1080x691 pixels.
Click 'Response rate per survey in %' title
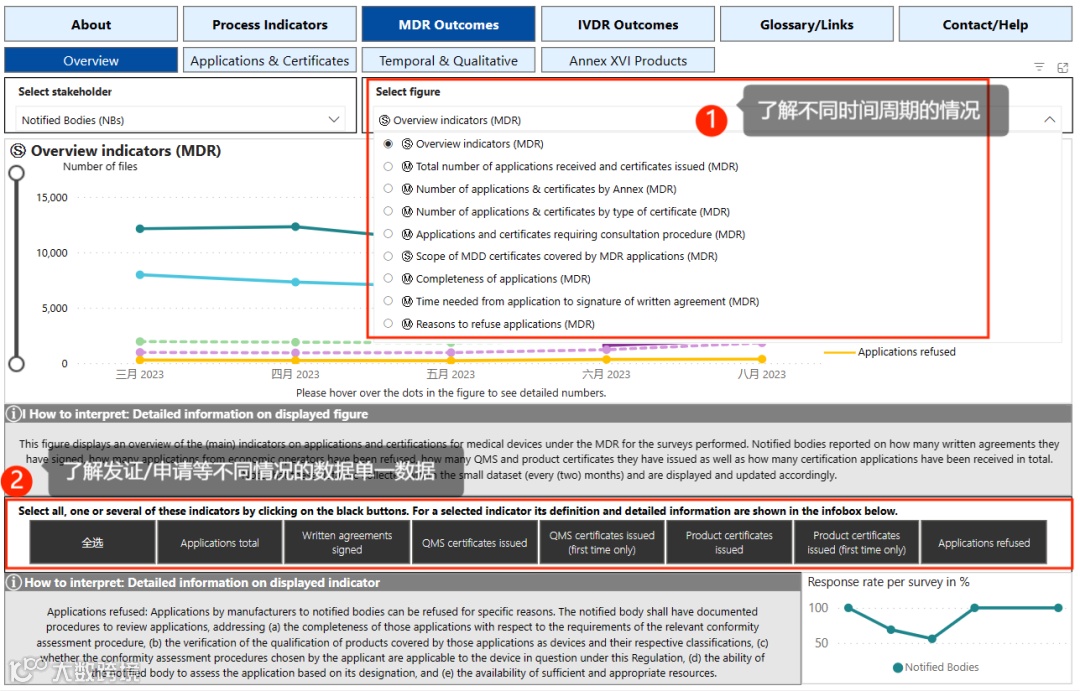coord(889,582)
